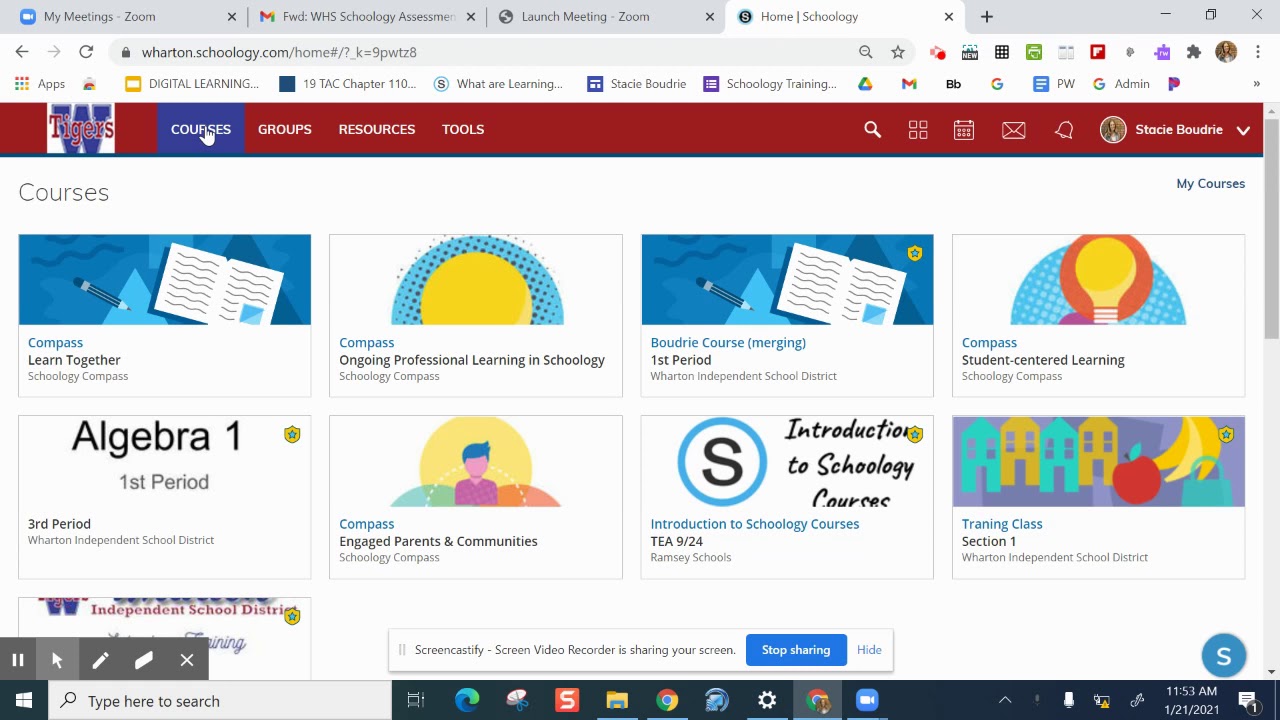Open the Google Drive bookmark icon
The image size is (1280, 720).
point(865,84)
